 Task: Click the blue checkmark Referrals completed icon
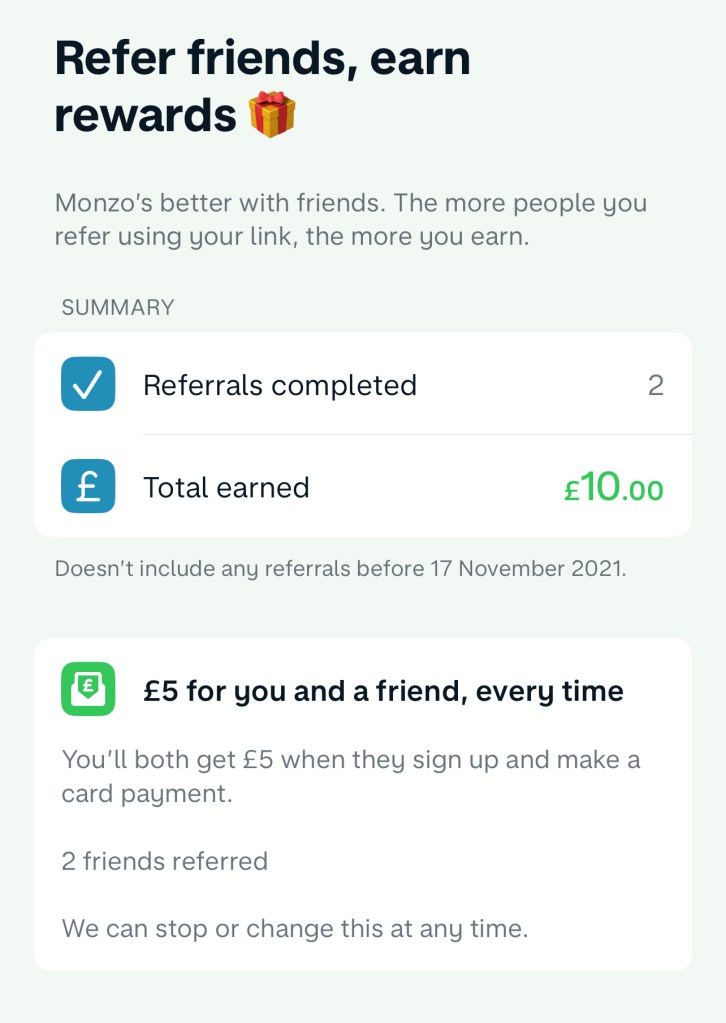(88, 385)
